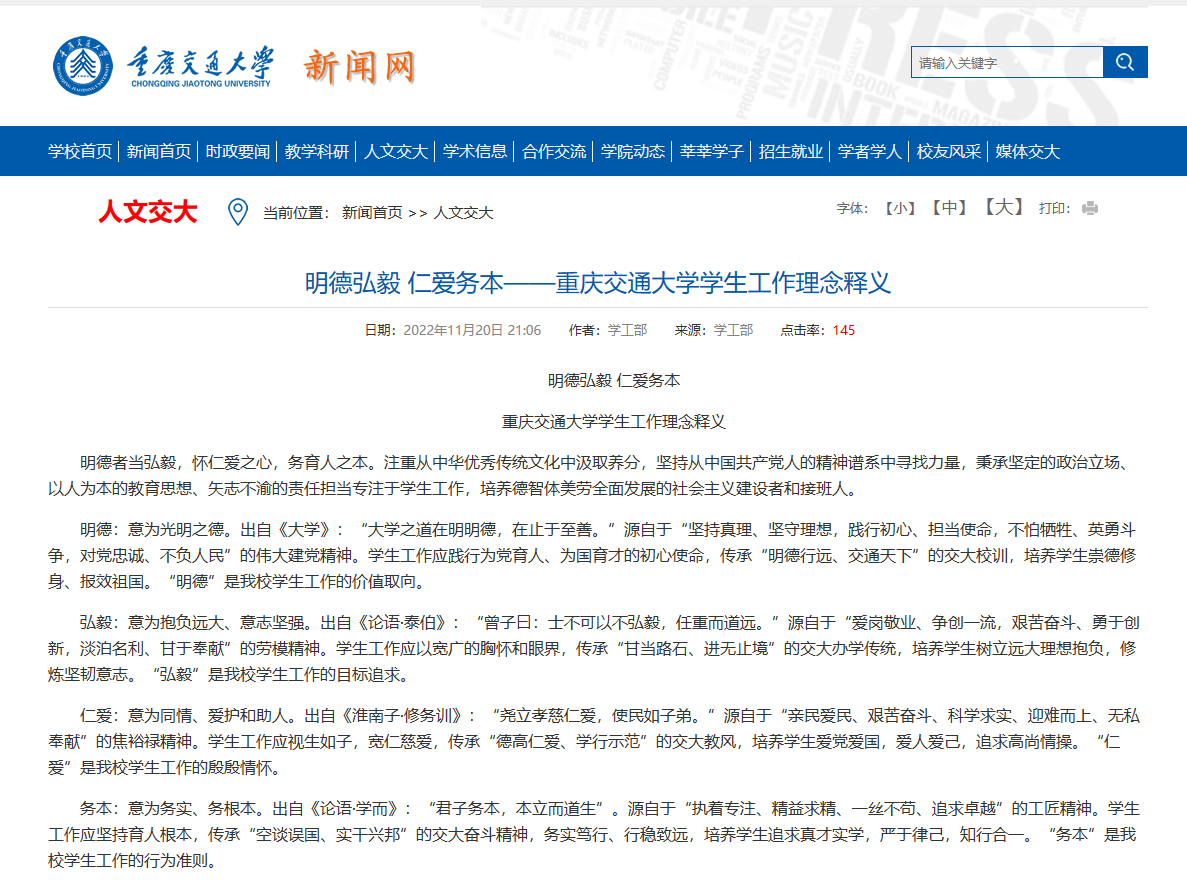The width and height of the screenshot is (1187, 894).
Task: Click the date 2022年11月20日 21:06
Action: click(472, 330)
